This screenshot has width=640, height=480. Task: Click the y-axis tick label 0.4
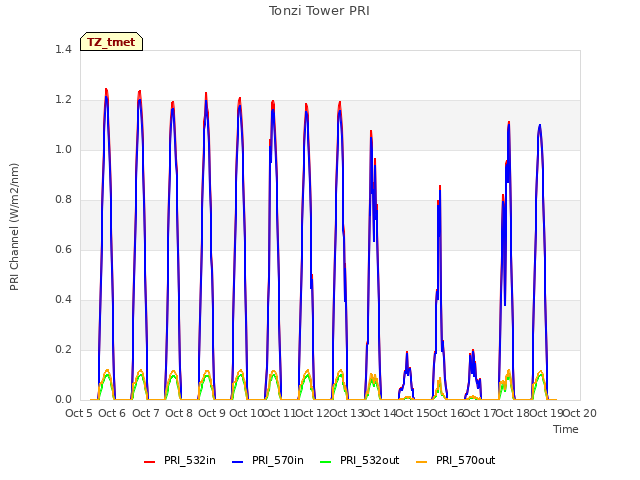coord(63,300)
